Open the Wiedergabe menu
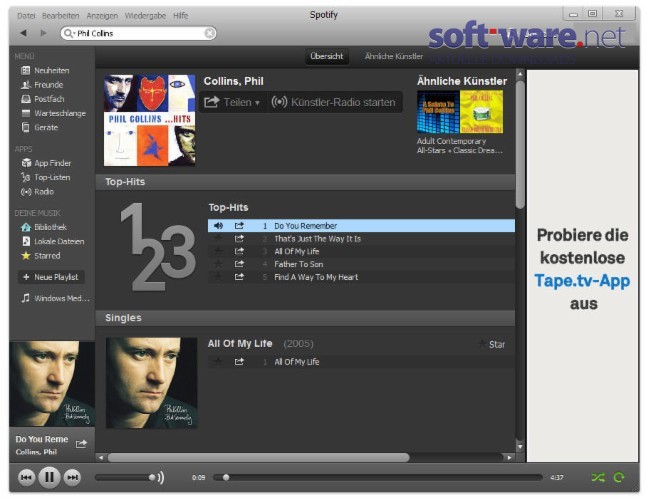 145,16
